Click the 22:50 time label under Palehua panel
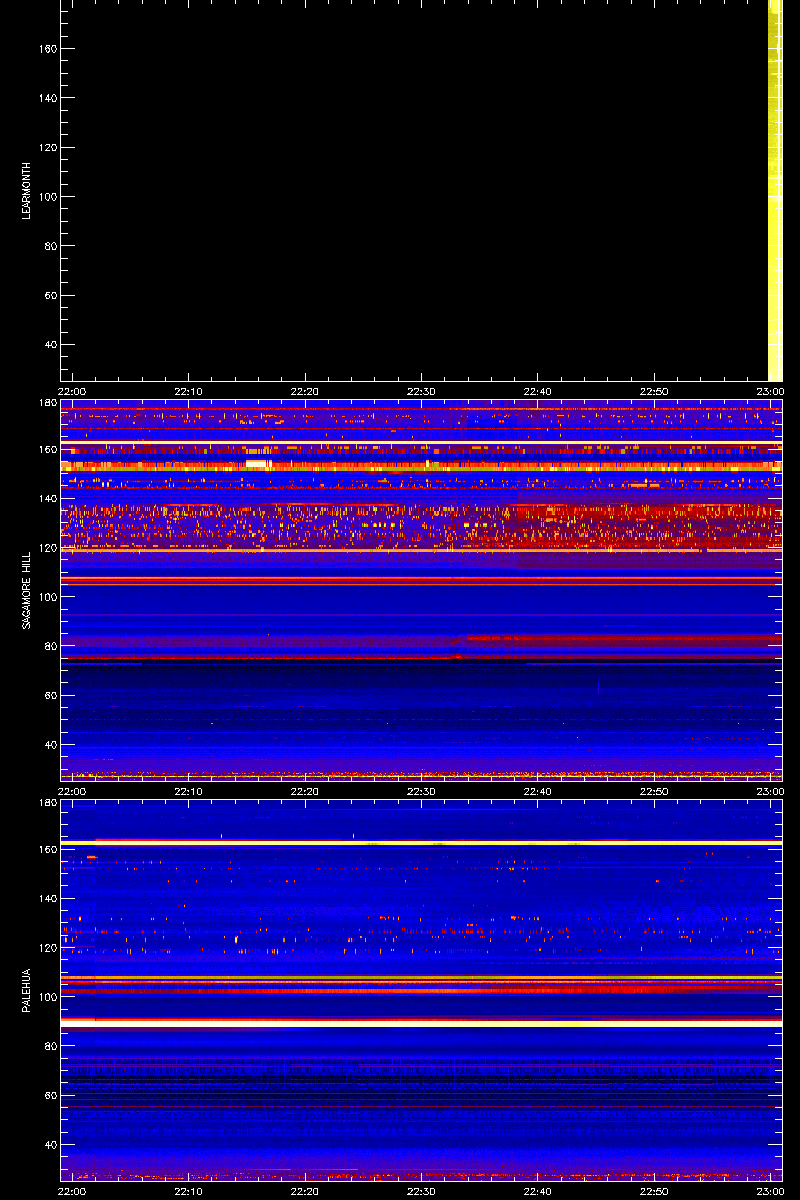This screenshot has width=800, height=1200. pos(655,1191)
